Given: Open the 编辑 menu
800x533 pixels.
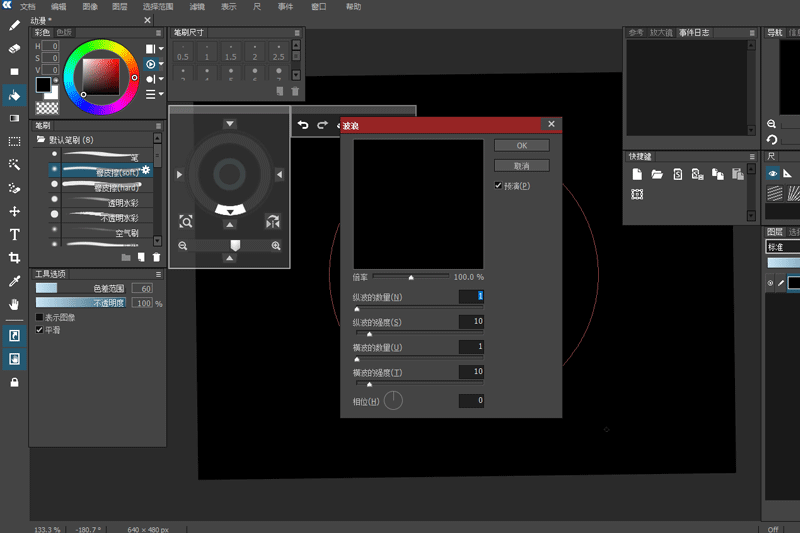Looking at the screenshot, I should 58,7.
